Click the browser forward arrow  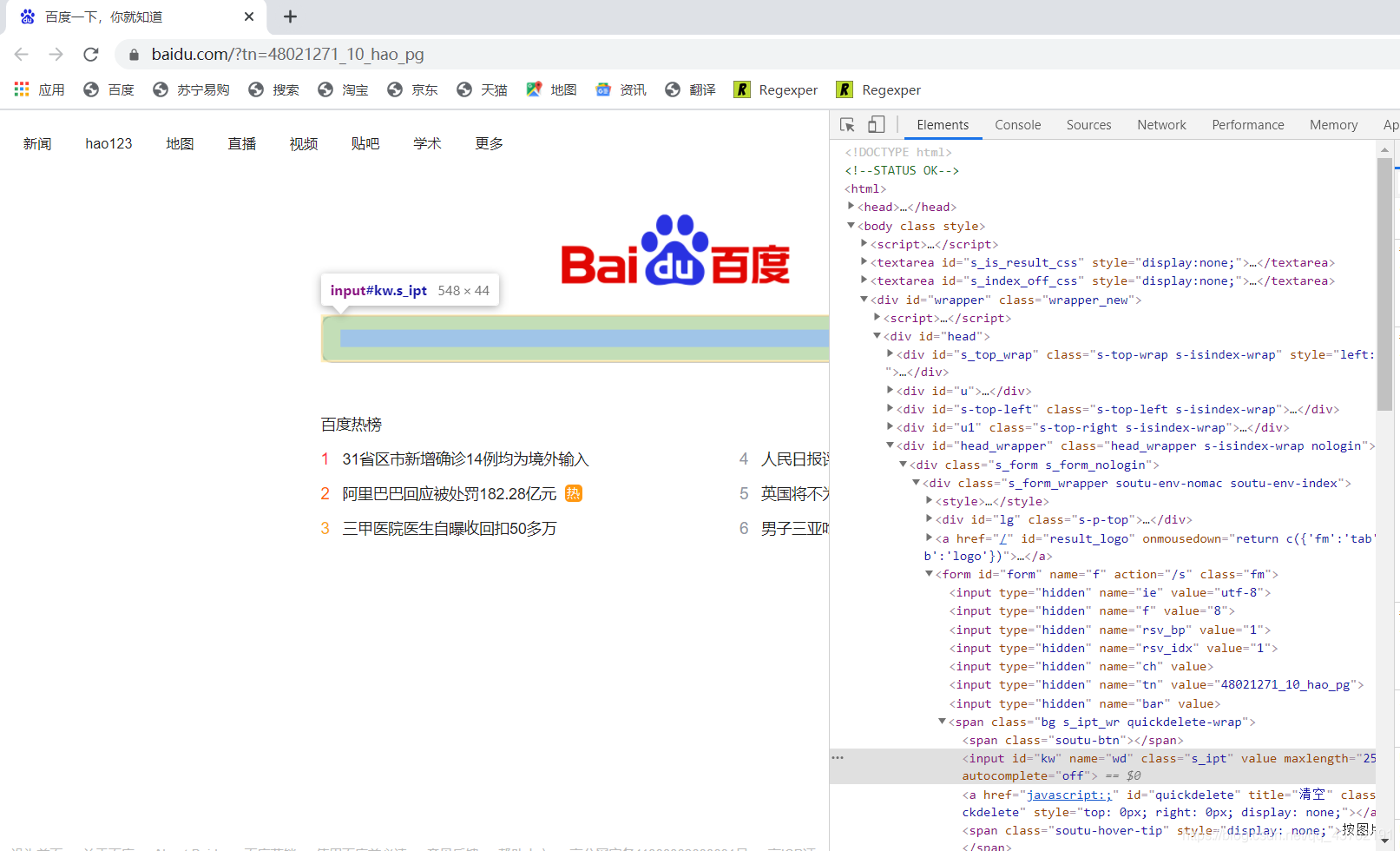56,54
